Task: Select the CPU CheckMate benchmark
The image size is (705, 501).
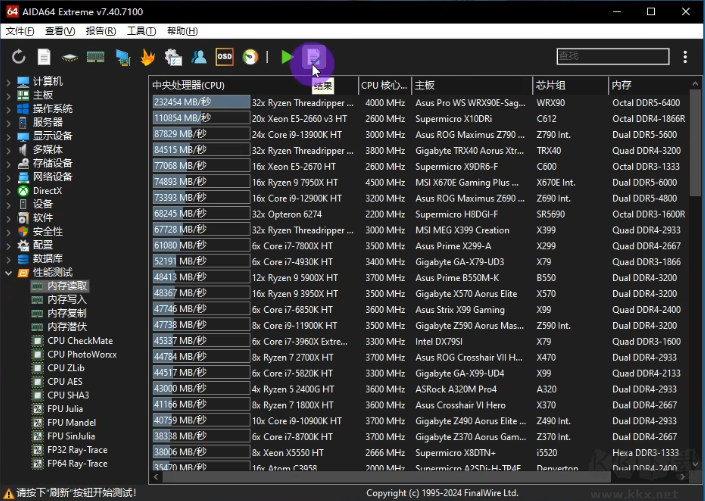Action: 80,341
